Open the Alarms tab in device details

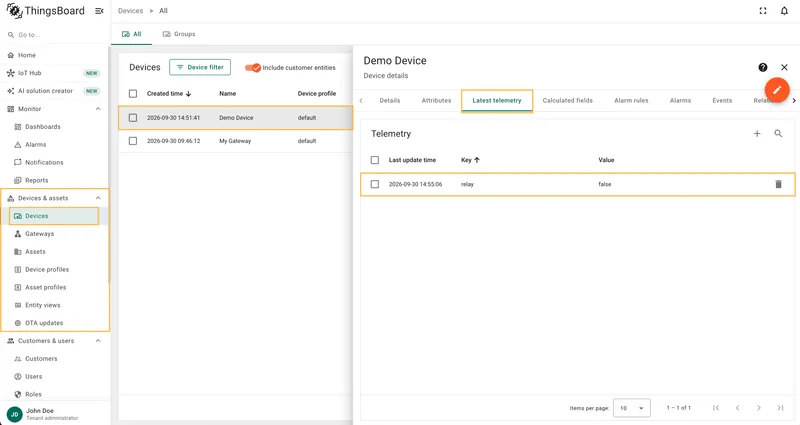point(680,101)
